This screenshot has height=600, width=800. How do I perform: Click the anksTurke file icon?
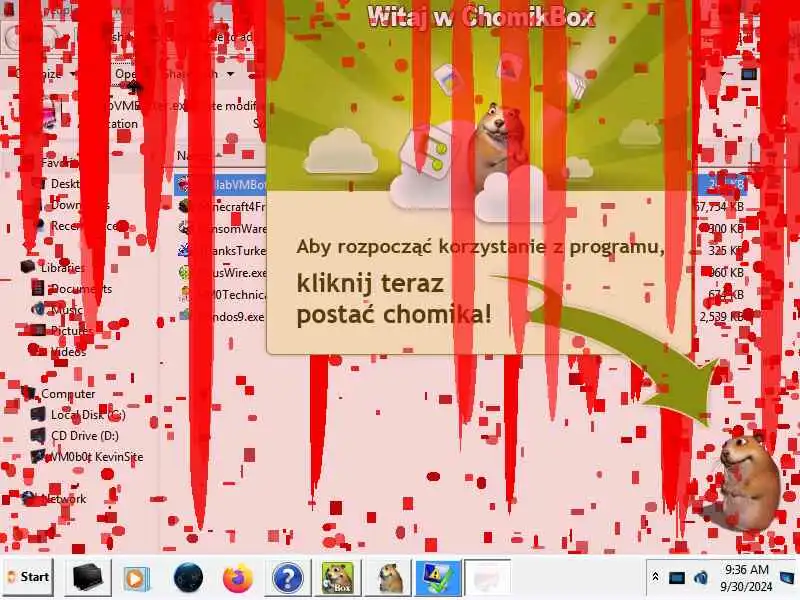click(184, 250)
